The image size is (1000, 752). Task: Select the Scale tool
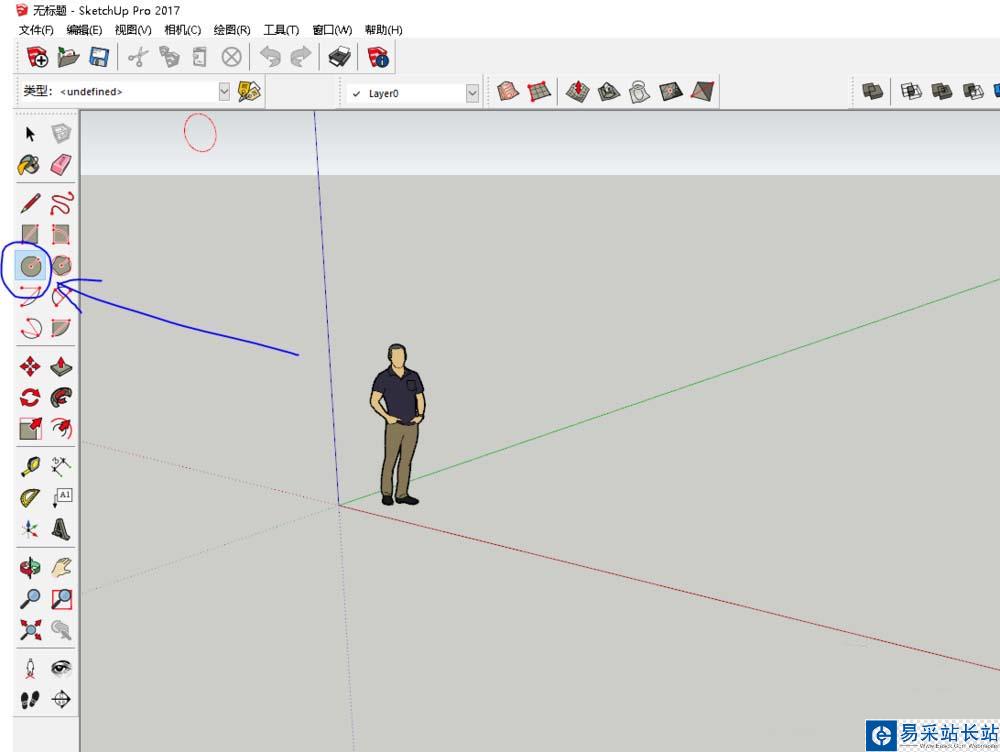click(30, 429)
